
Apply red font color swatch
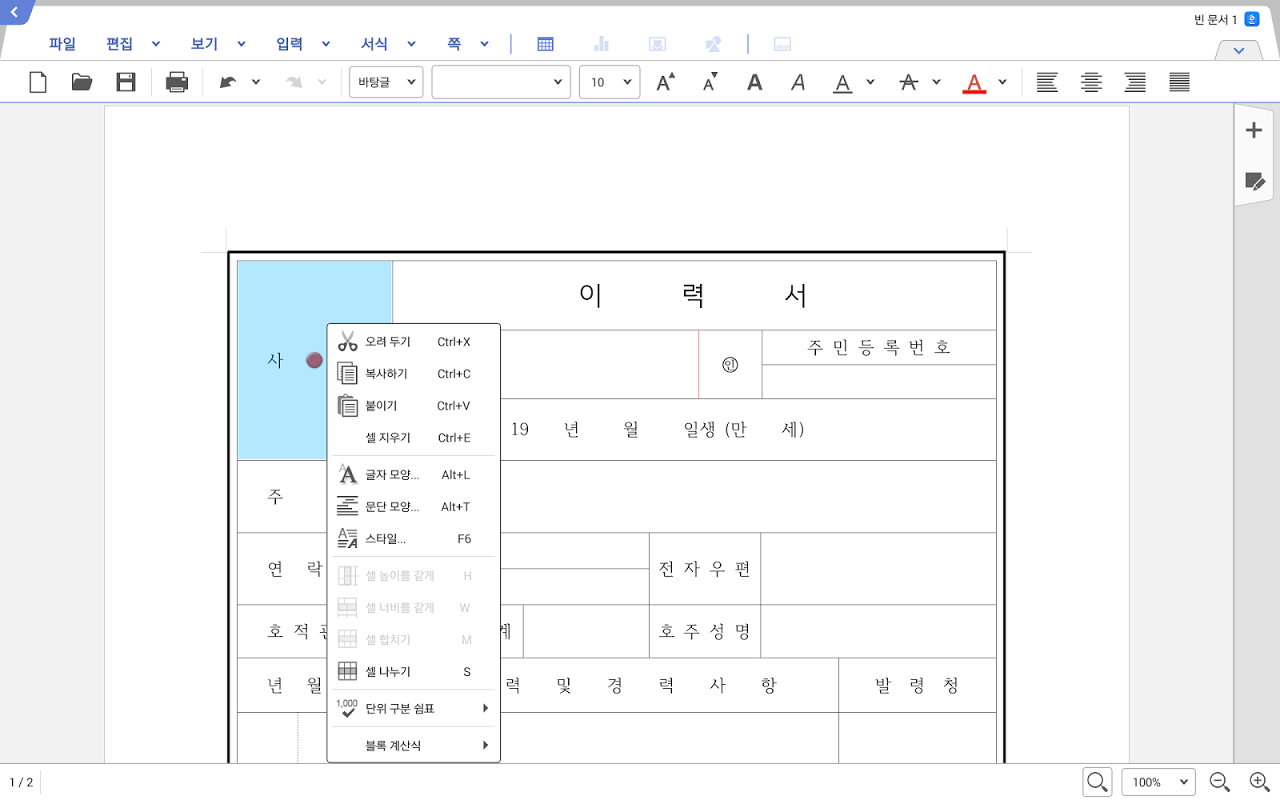point(974,83)
